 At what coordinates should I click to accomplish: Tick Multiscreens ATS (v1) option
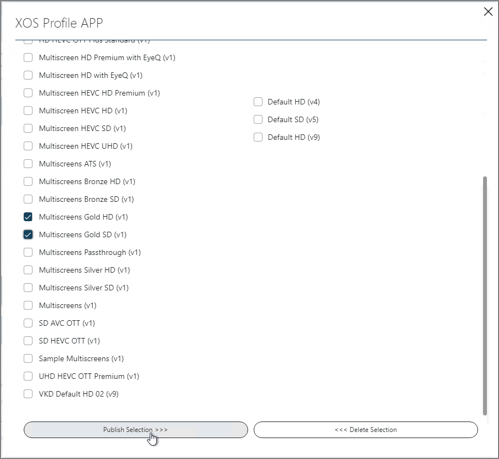point(28,164)
